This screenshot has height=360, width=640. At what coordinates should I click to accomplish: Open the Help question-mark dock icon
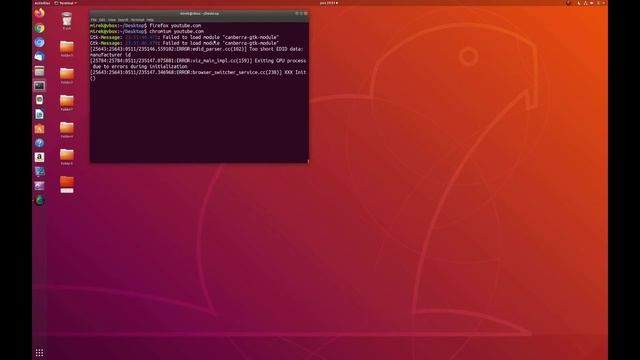point(39,143)
